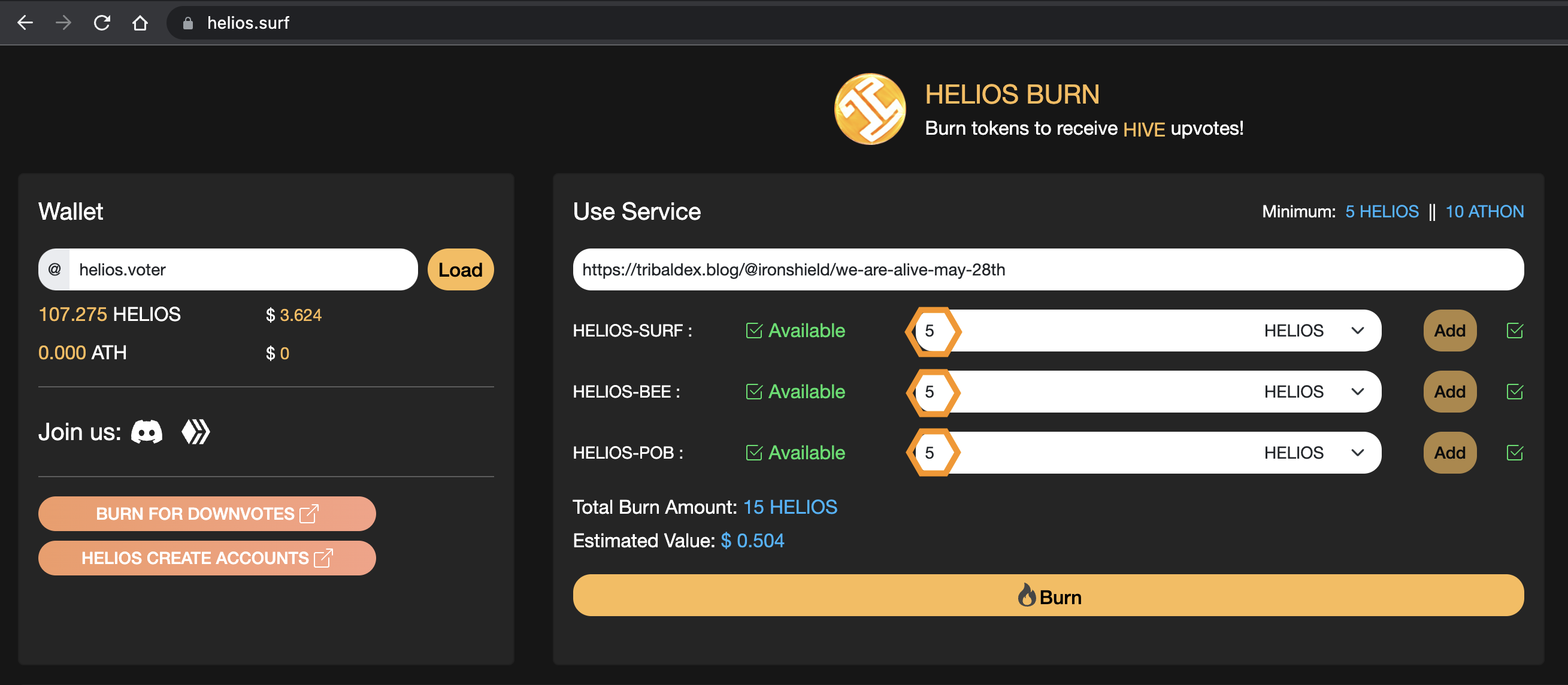View site security lock info
Viewport: 1568px width, 685px height.
[188, 23]
